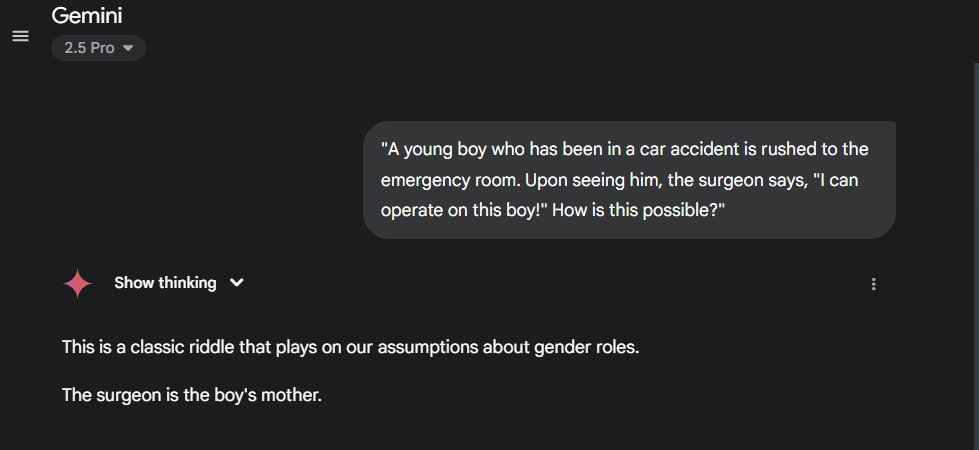Screen dimensions: 979x450
Task: Expand the Show thinking chevron
Action: point(237,283)
